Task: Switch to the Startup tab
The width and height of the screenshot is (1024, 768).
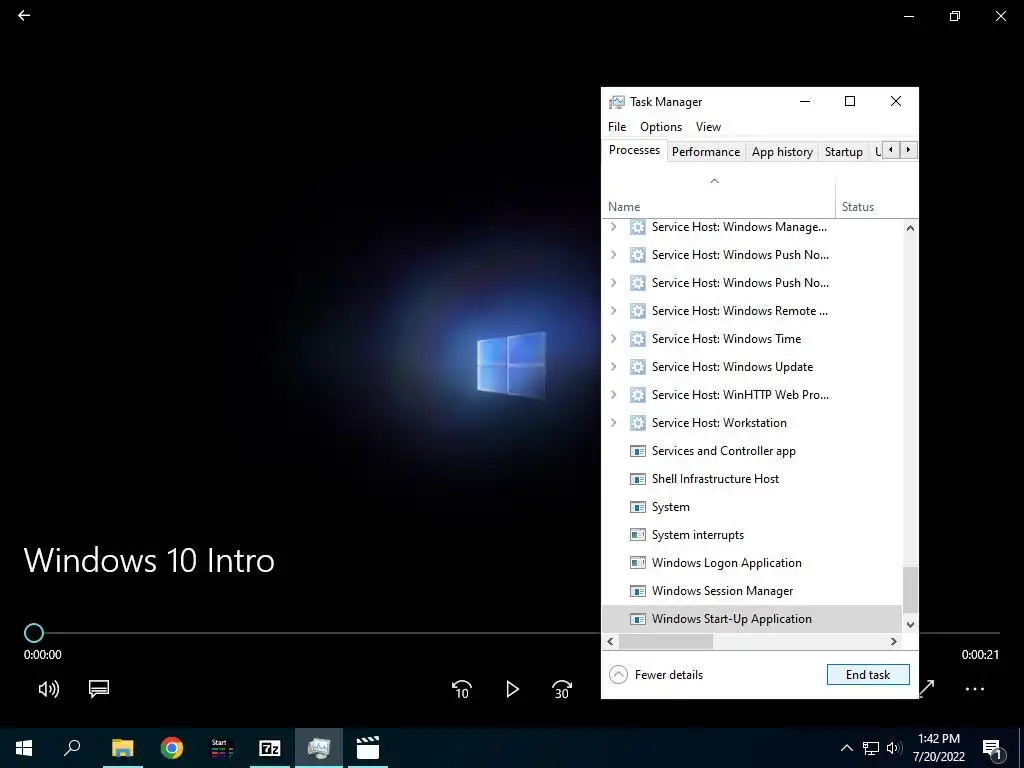Action: (x=843, y=152)
